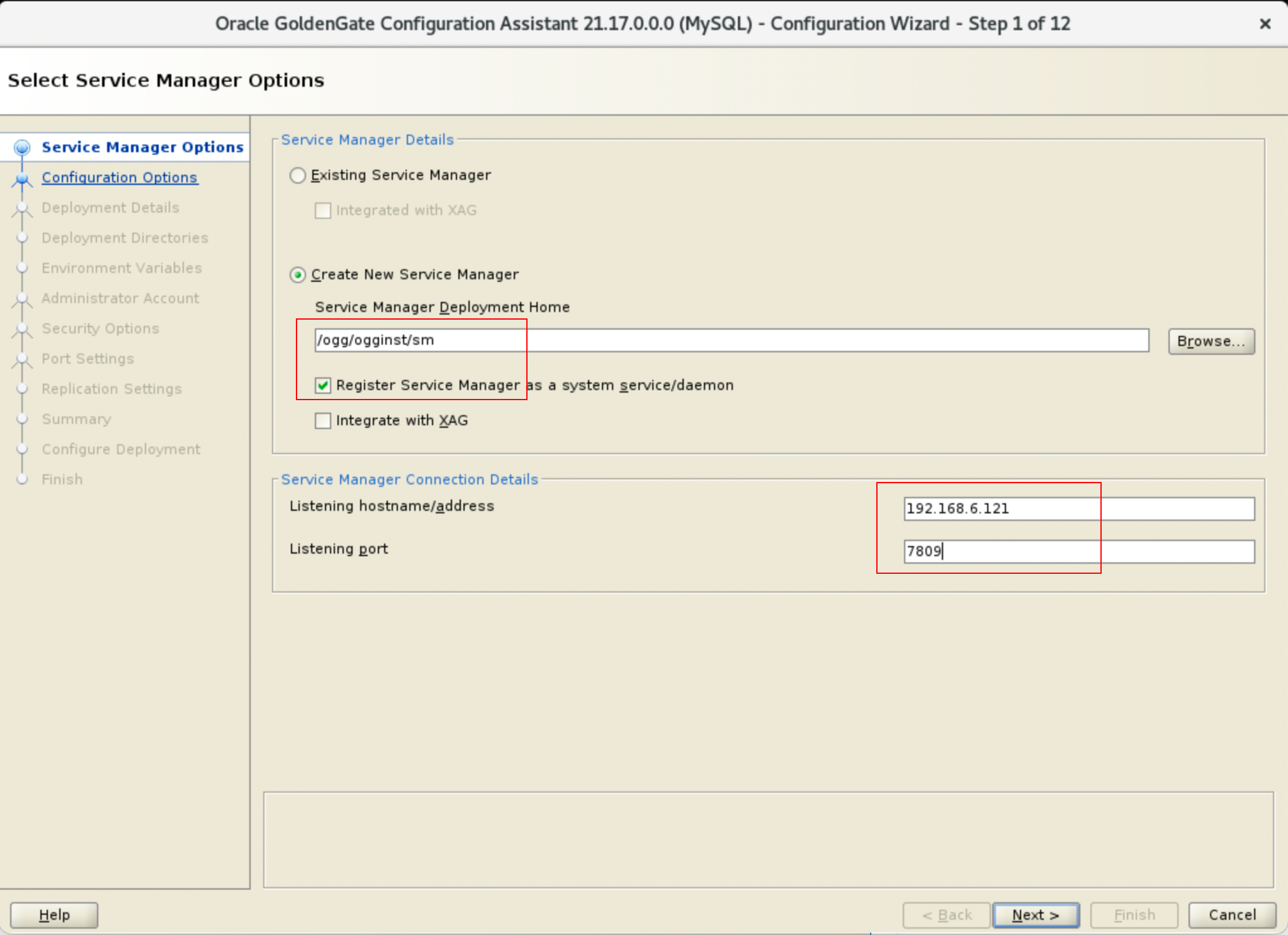Viewport: 1288px width, 935px height.
Task: Click the Listening port input field
Action: click(x=1078, y=552)
